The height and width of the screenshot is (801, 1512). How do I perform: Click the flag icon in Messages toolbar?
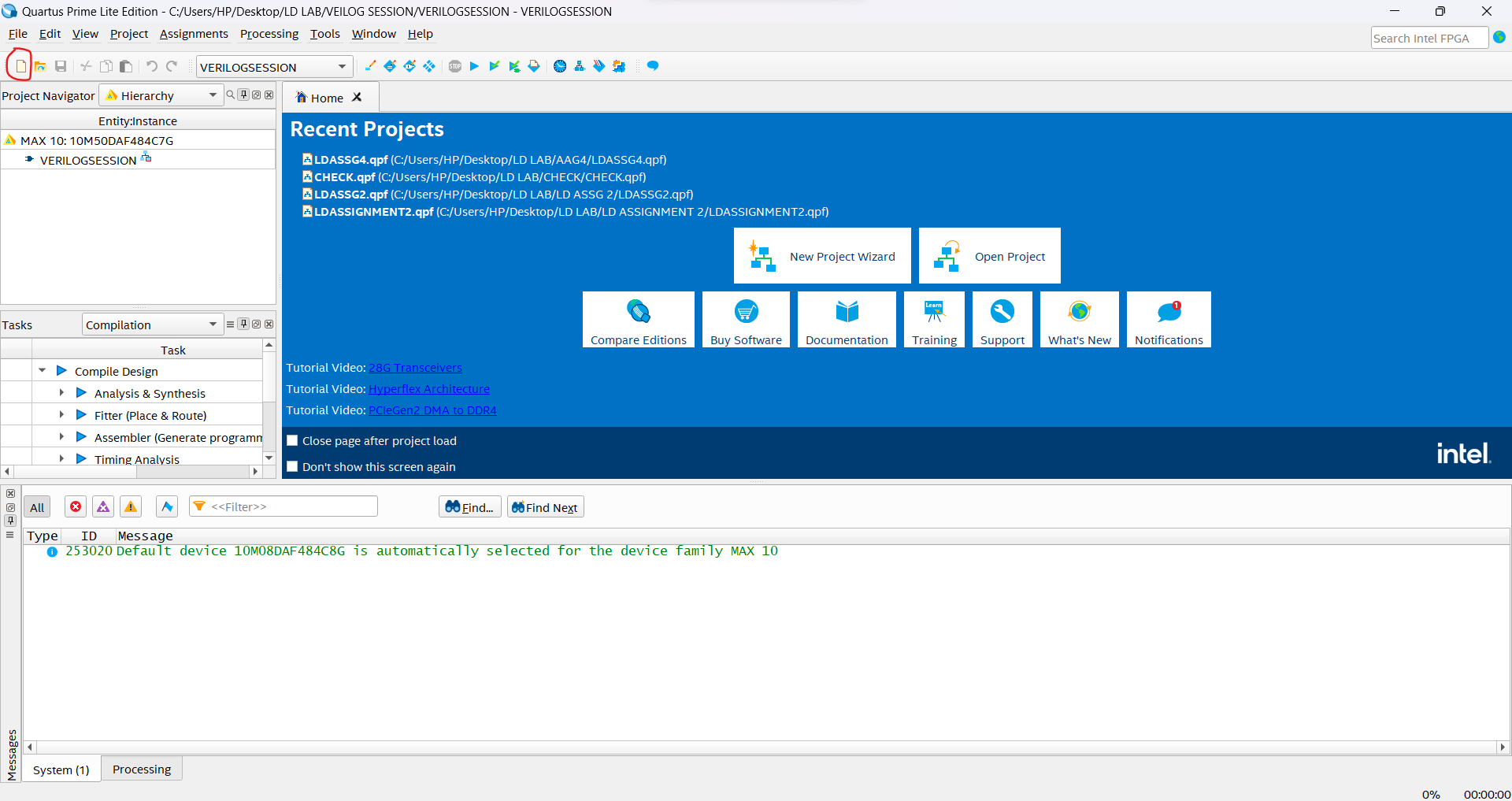coord(167,506)
